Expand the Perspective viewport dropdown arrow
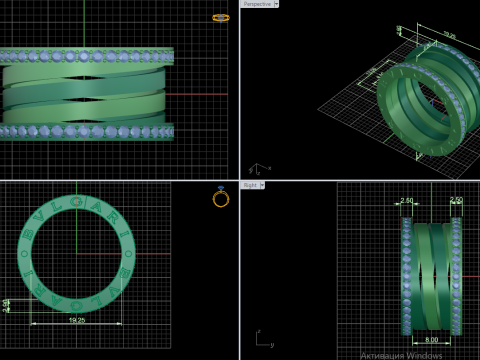Image resolution: width=480 pixels, height=360 pixels. coord(276,4)
